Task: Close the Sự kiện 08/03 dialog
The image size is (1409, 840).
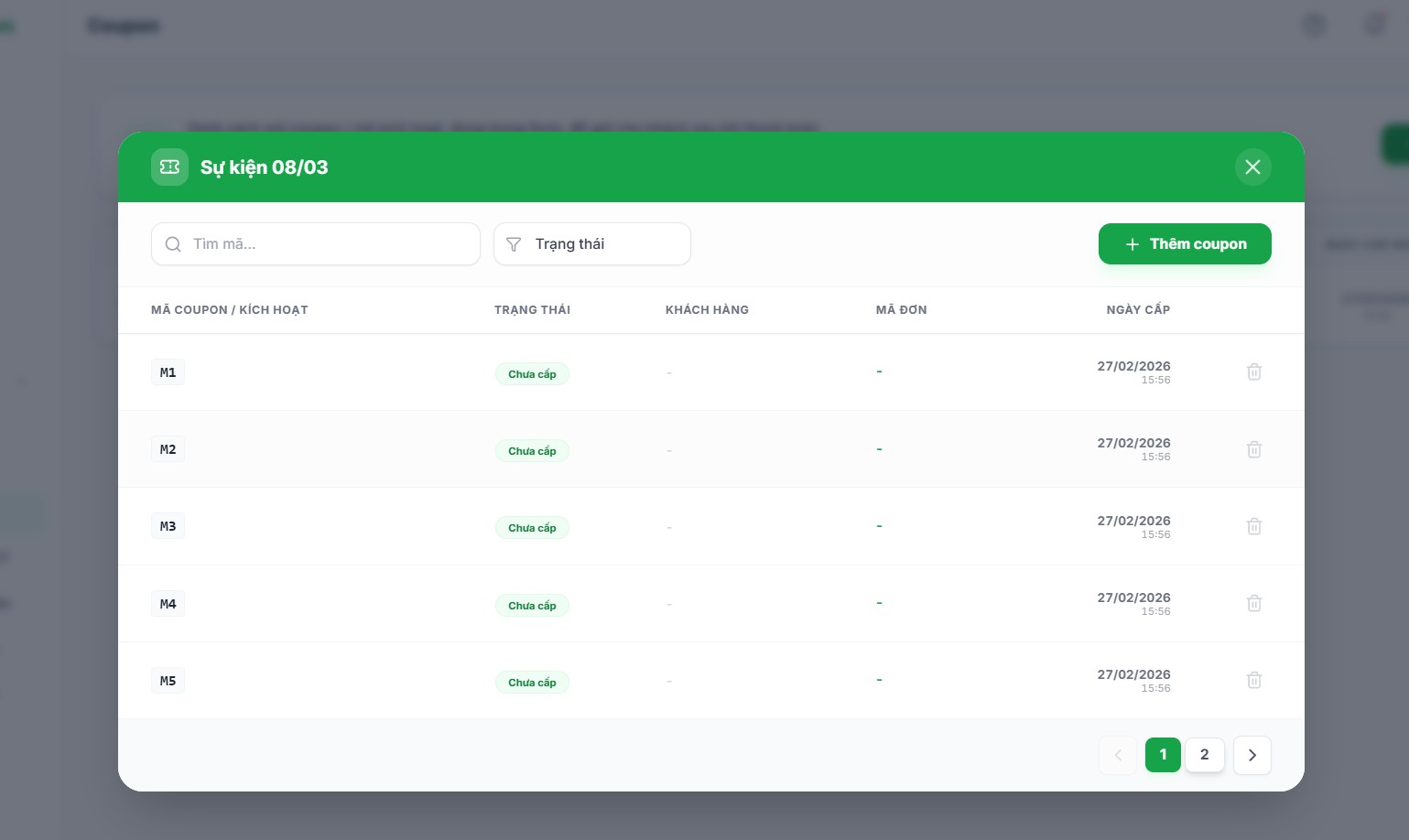Action: point(1252,167)
